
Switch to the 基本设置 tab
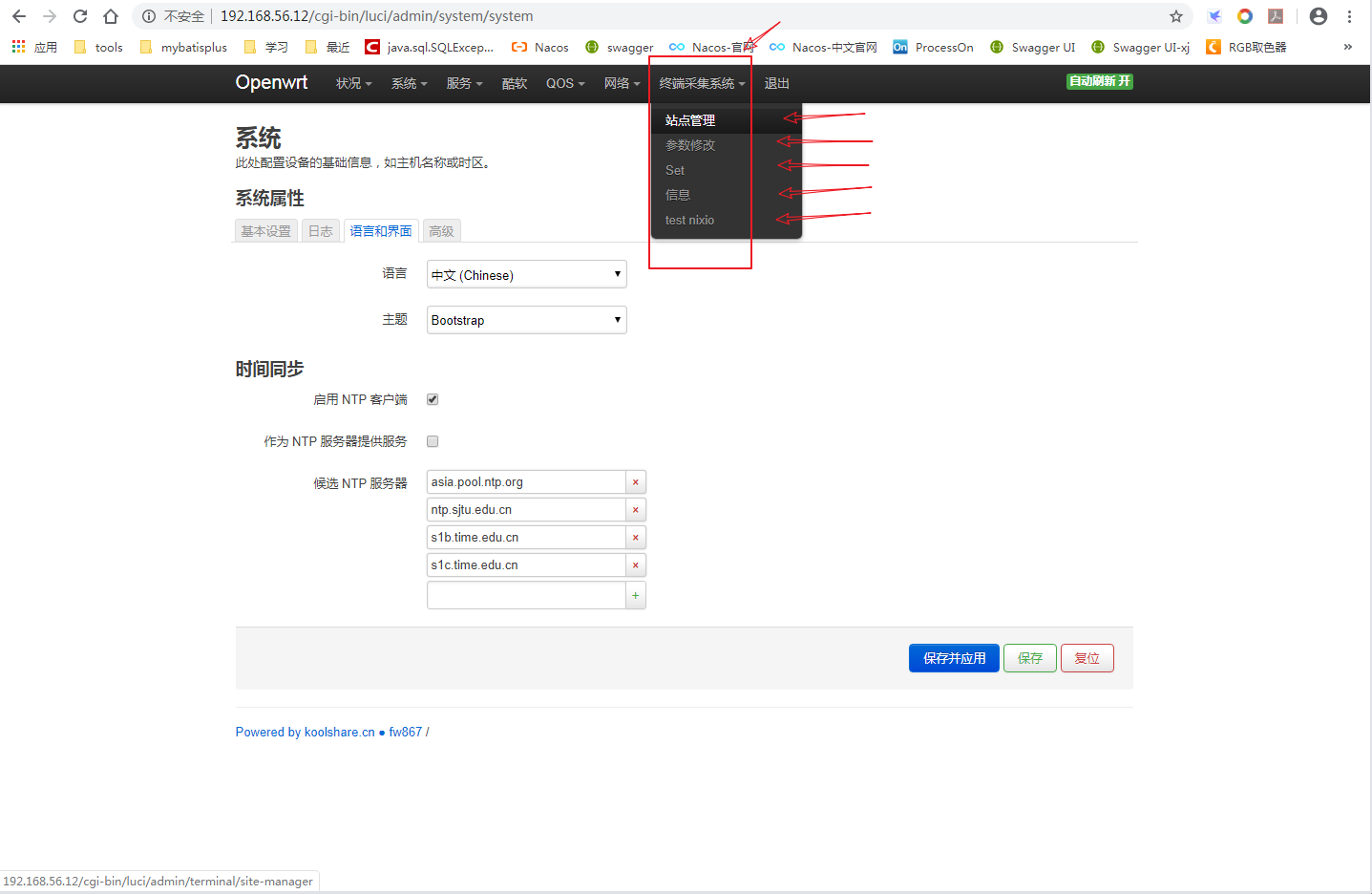point(265,230)
